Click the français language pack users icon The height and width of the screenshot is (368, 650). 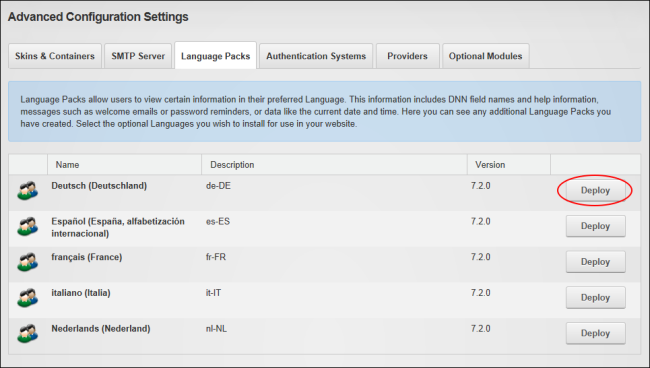pos(27,262)
